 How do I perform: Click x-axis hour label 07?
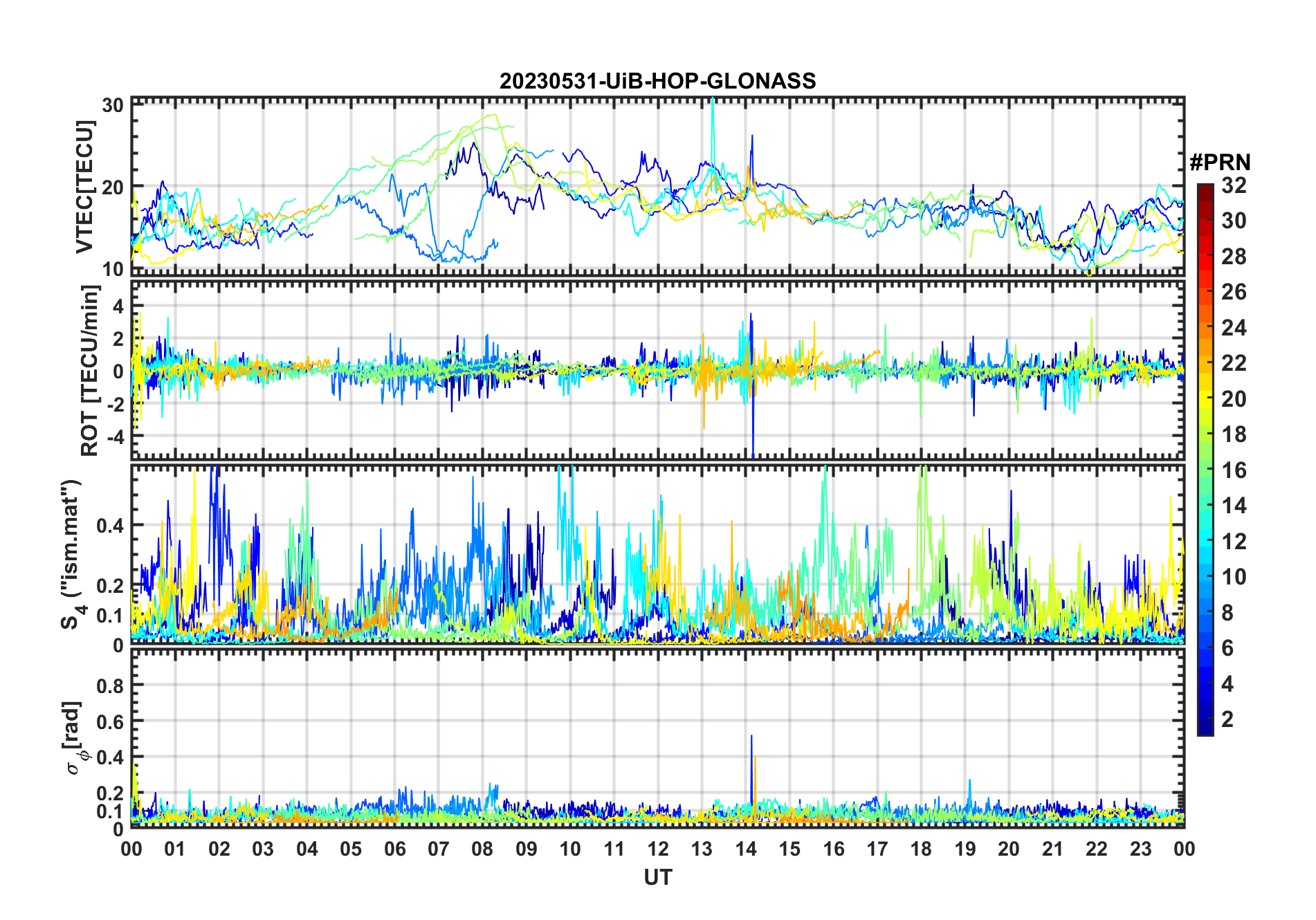coord(439,849)
